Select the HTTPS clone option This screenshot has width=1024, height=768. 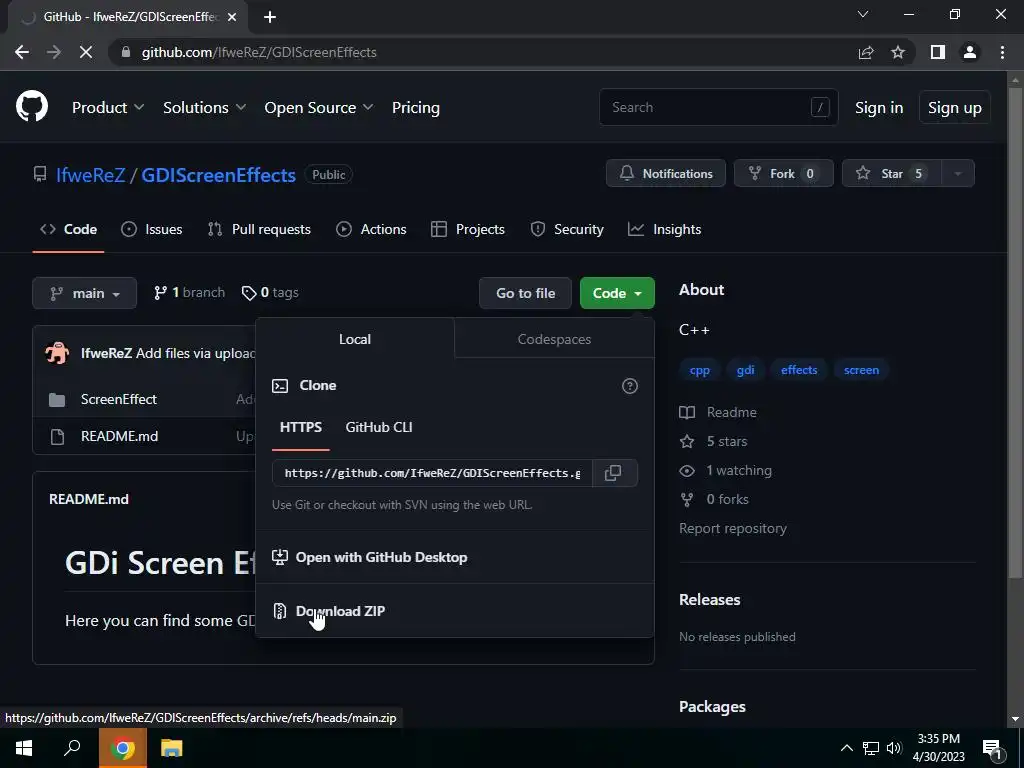[301, 427]
